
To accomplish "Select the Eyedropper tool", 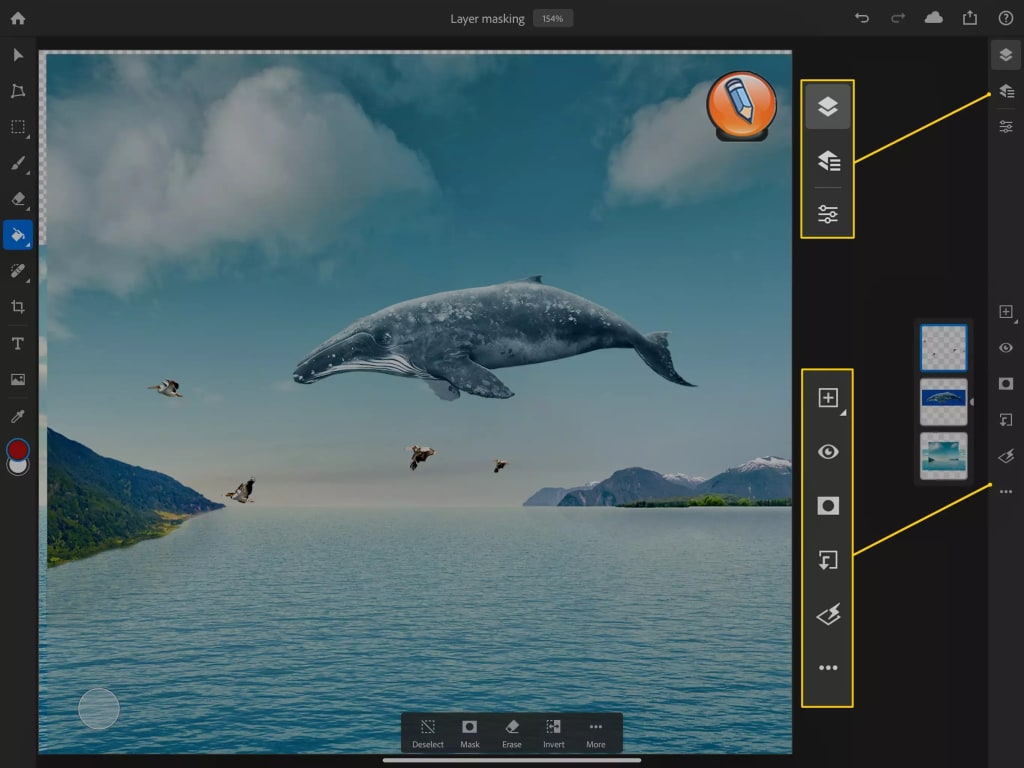I will (18, 415).
